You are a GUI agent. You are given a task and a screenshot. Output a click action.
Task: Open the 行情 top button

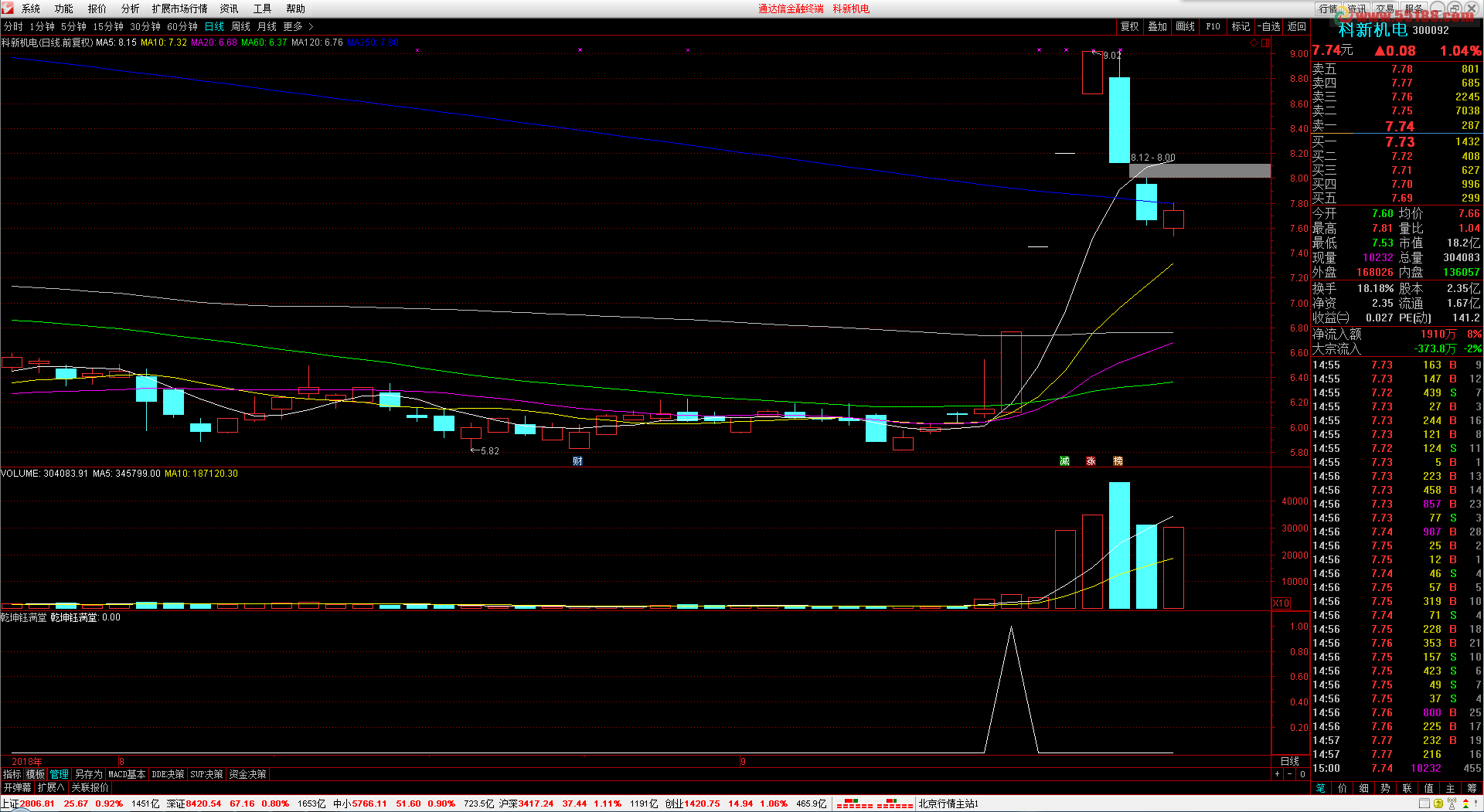click(x=1329, y=8)
